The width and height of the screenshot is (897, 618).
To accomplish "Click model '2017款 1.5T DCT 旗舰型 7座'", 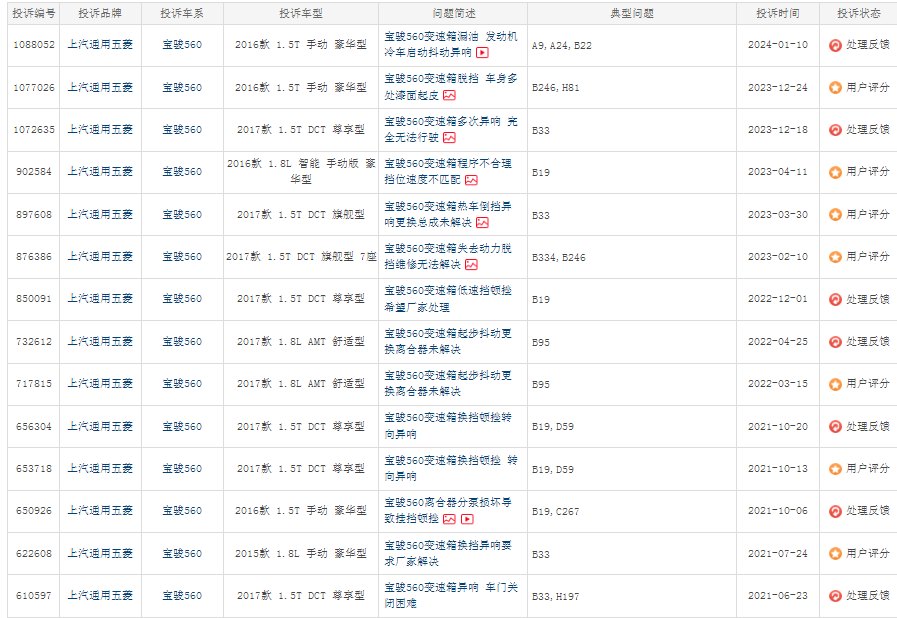I will tap(301, 257).
